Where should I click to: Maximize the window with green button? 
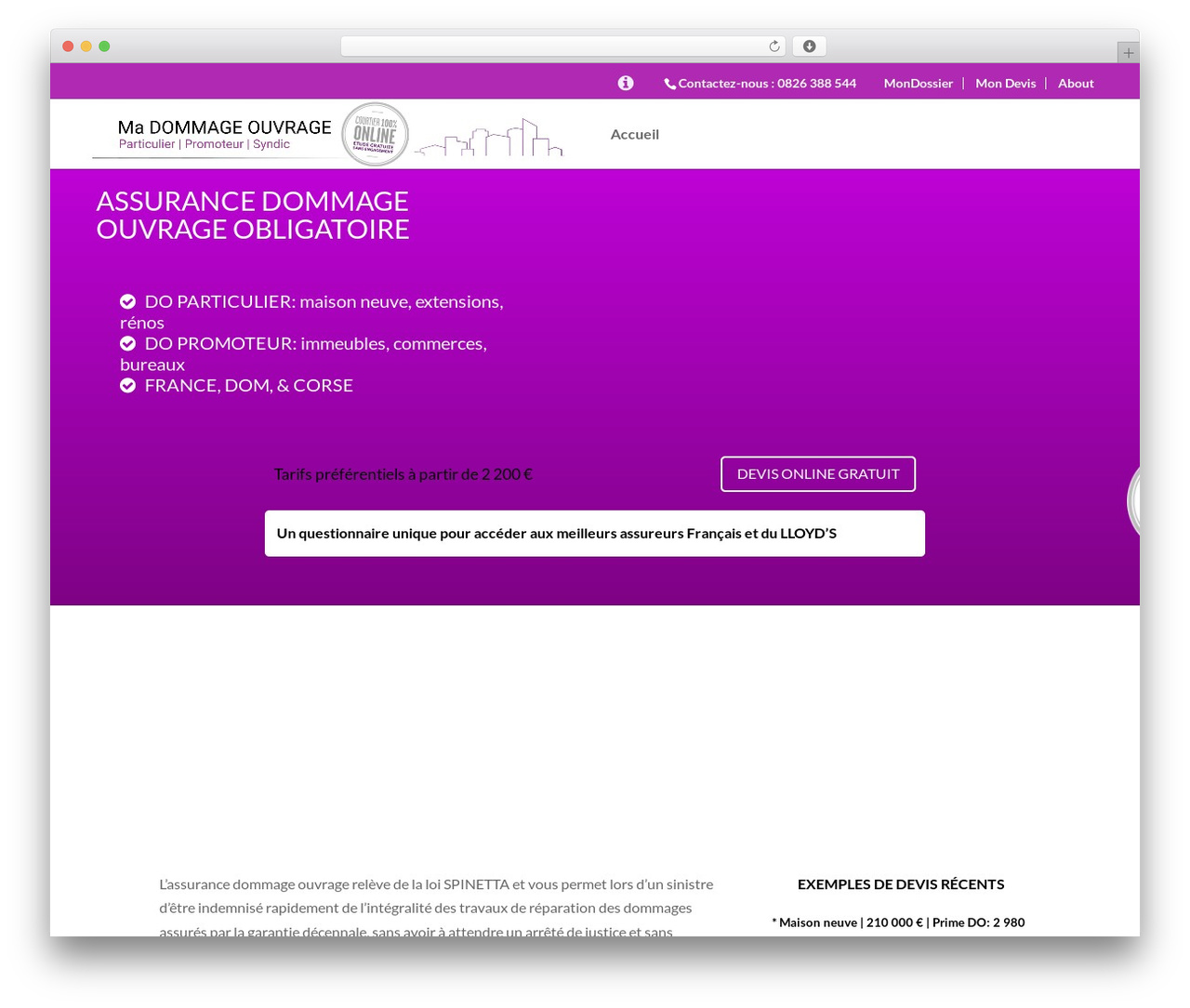pyautogui.click(x=104, y=46)
